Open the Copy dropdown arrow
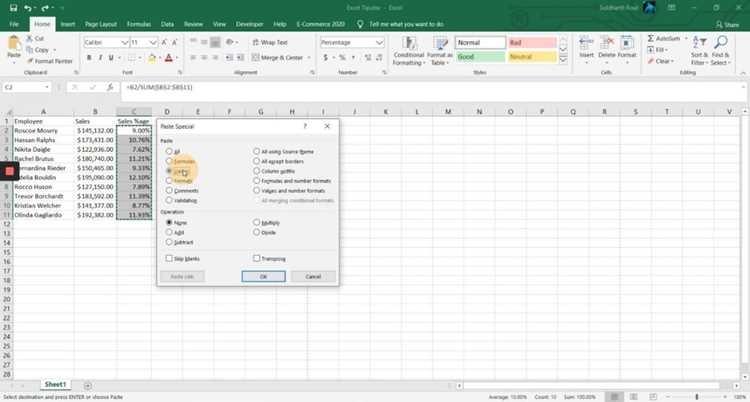Image resolution: width=750 pixels, height=402 pixels. click(x=54, y=50)
